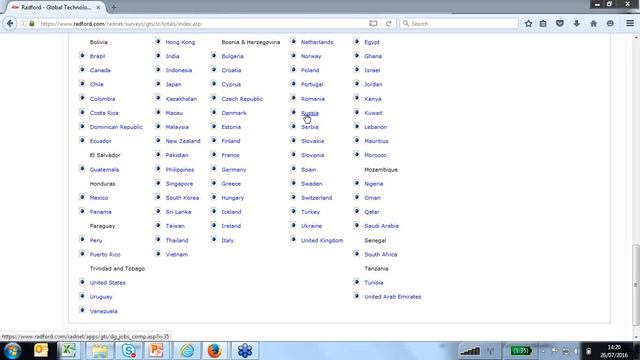Bookmark this page with the star icon
The image size is (640, 360).
(x=528, y=24)
